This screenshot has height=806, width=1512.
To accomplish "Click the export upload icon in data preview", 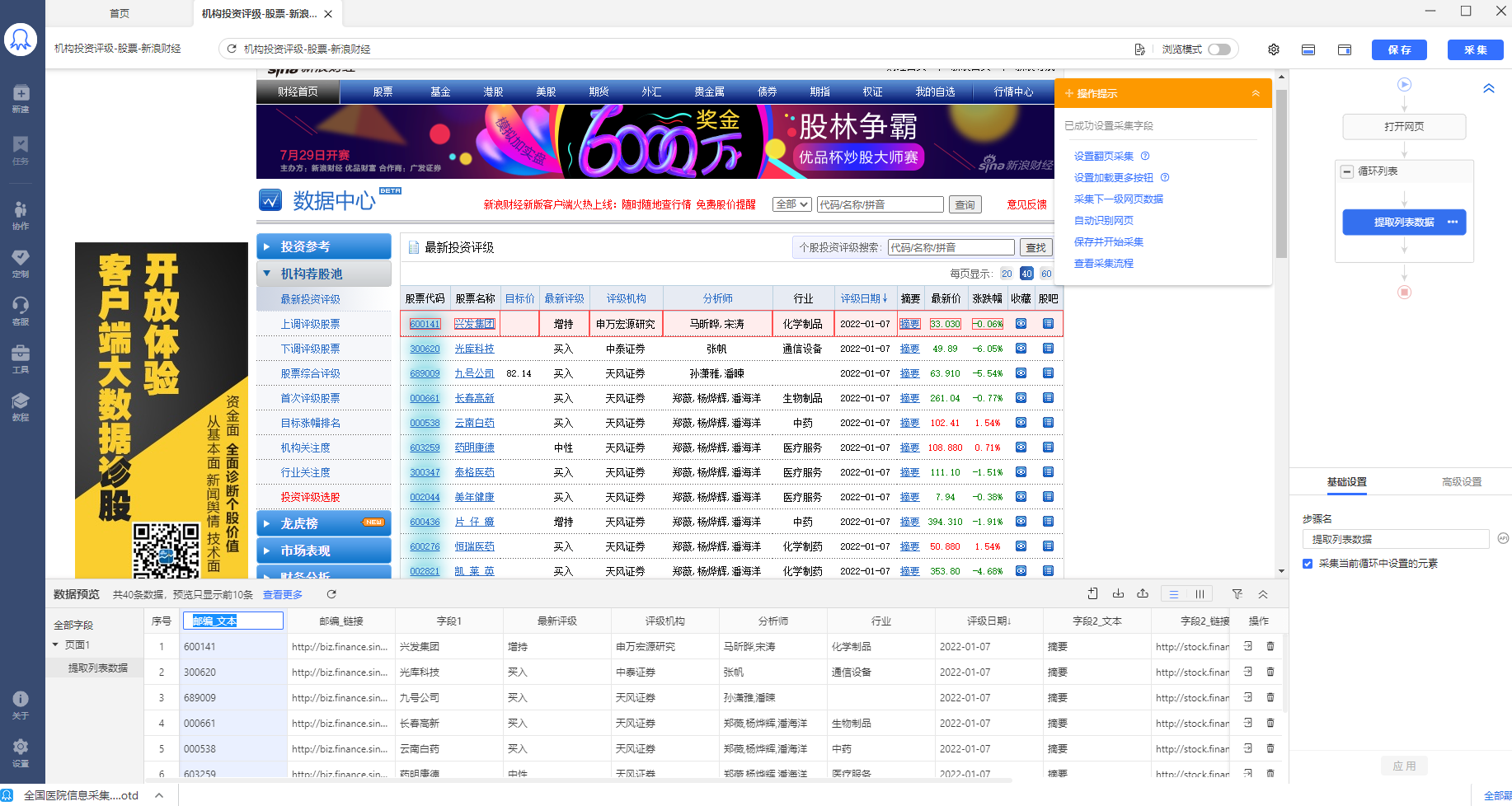I will 1143,593.
